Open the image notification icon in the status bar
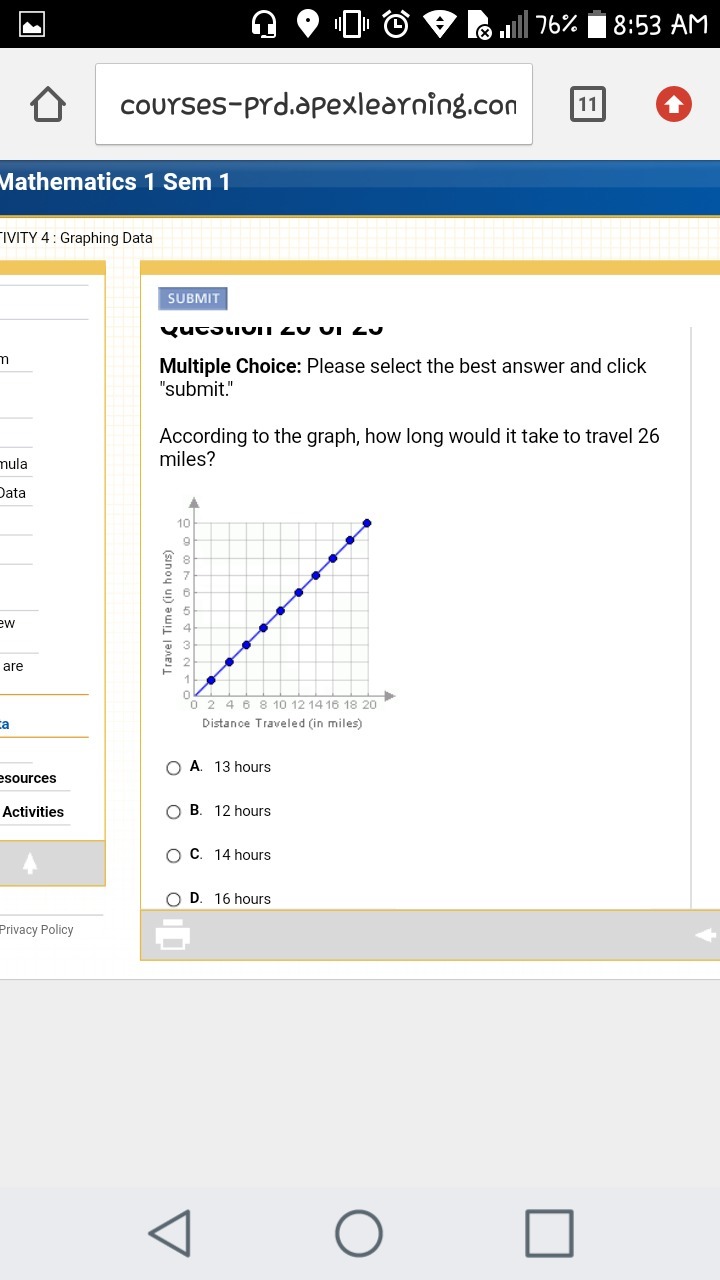This screenshot has width=720, height=1280. (x=32, y=24)
